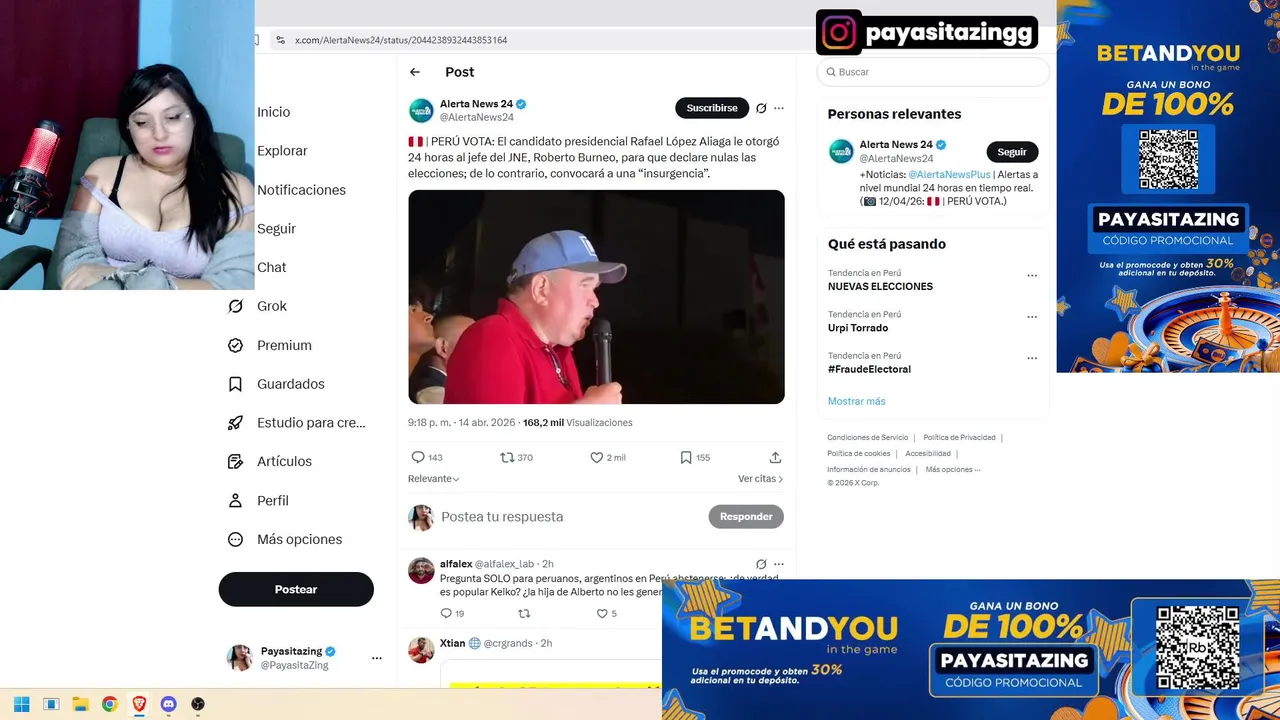Open Política de Privacidad link
The height and width of the screenshot is (720, 1280).
[959, 438]
